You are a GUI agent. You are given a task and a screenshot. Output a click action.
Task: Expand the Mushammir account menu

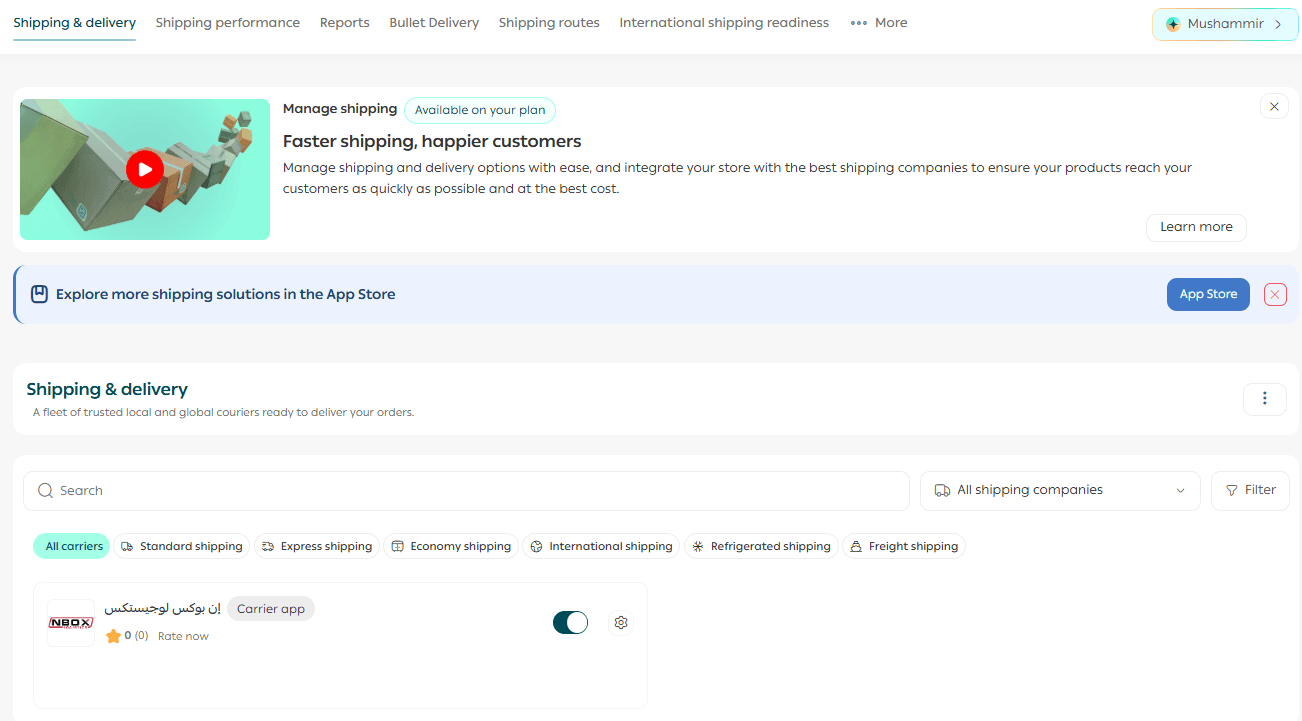[x=1225, y=24]
